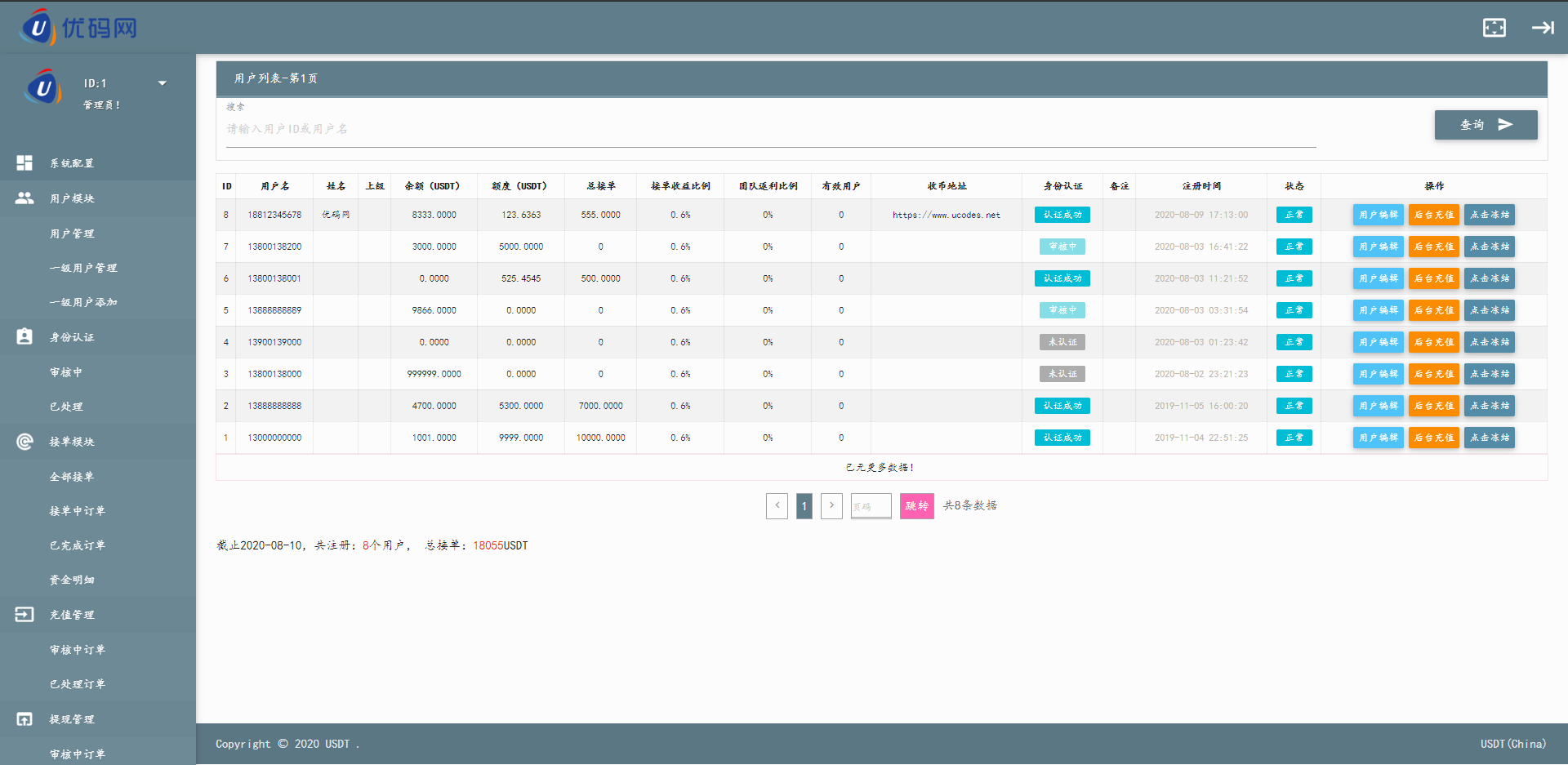Screen dimensions: 1568x765
Task: Click balance 999999.0000 cell
Action: tap(434, 374)
